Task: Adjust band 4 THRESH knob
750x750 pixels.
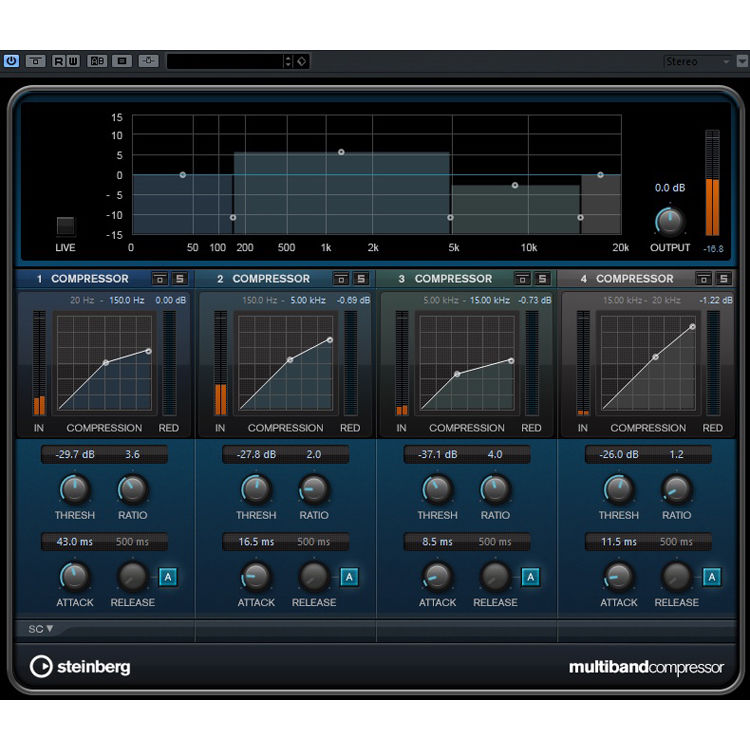Action: pyautogui.click(x=618, y=489)
